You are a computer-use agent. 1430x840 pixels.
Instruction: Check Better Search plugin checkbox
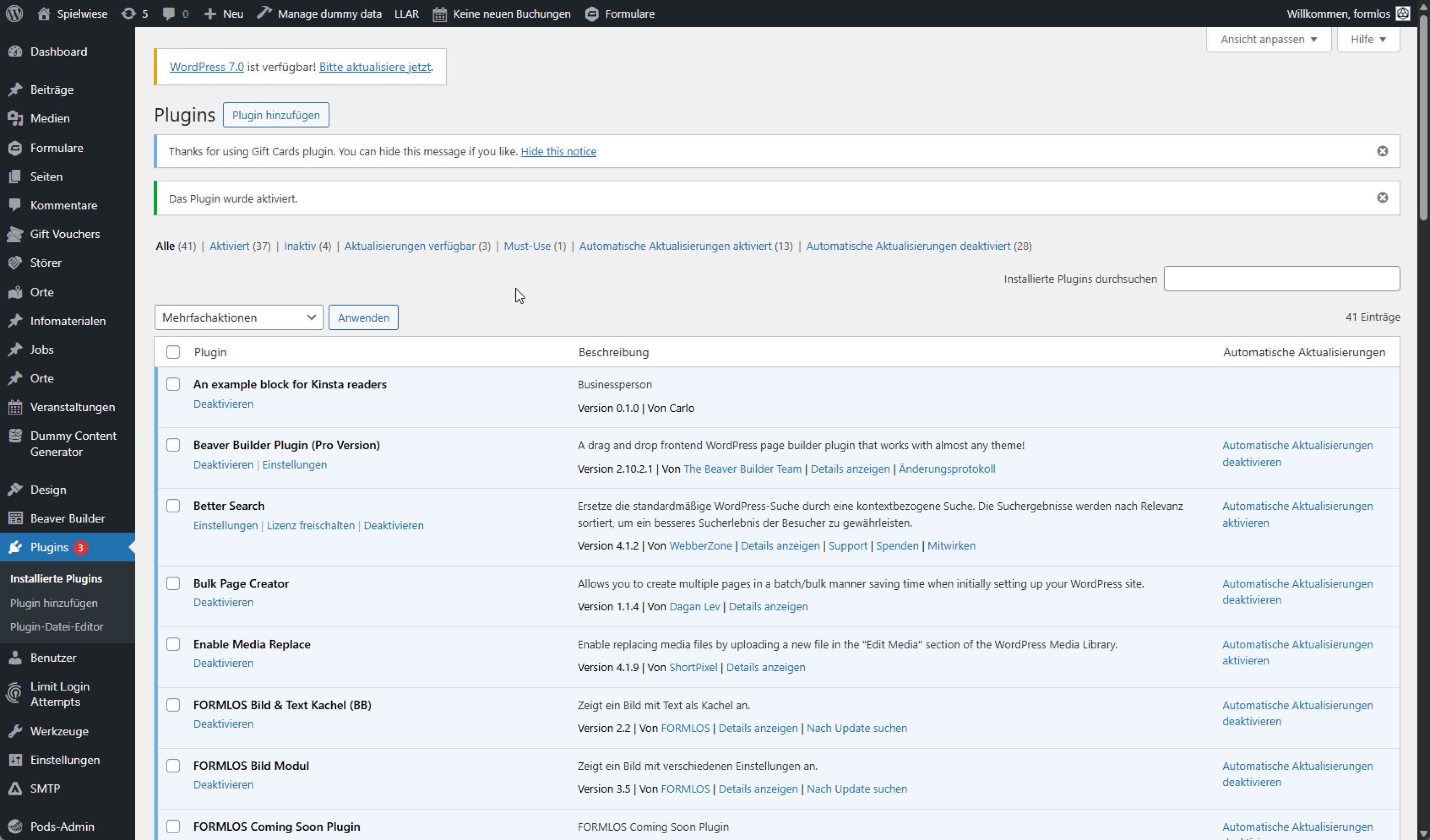click(x=173, y=505)
